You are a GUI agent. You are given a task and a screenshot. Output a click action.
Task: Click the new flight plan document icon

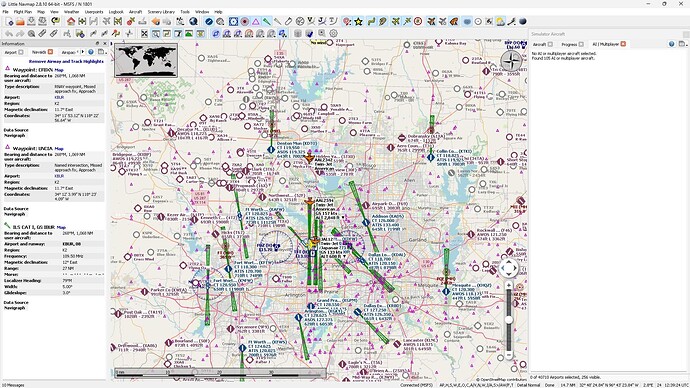coord(9,21)
